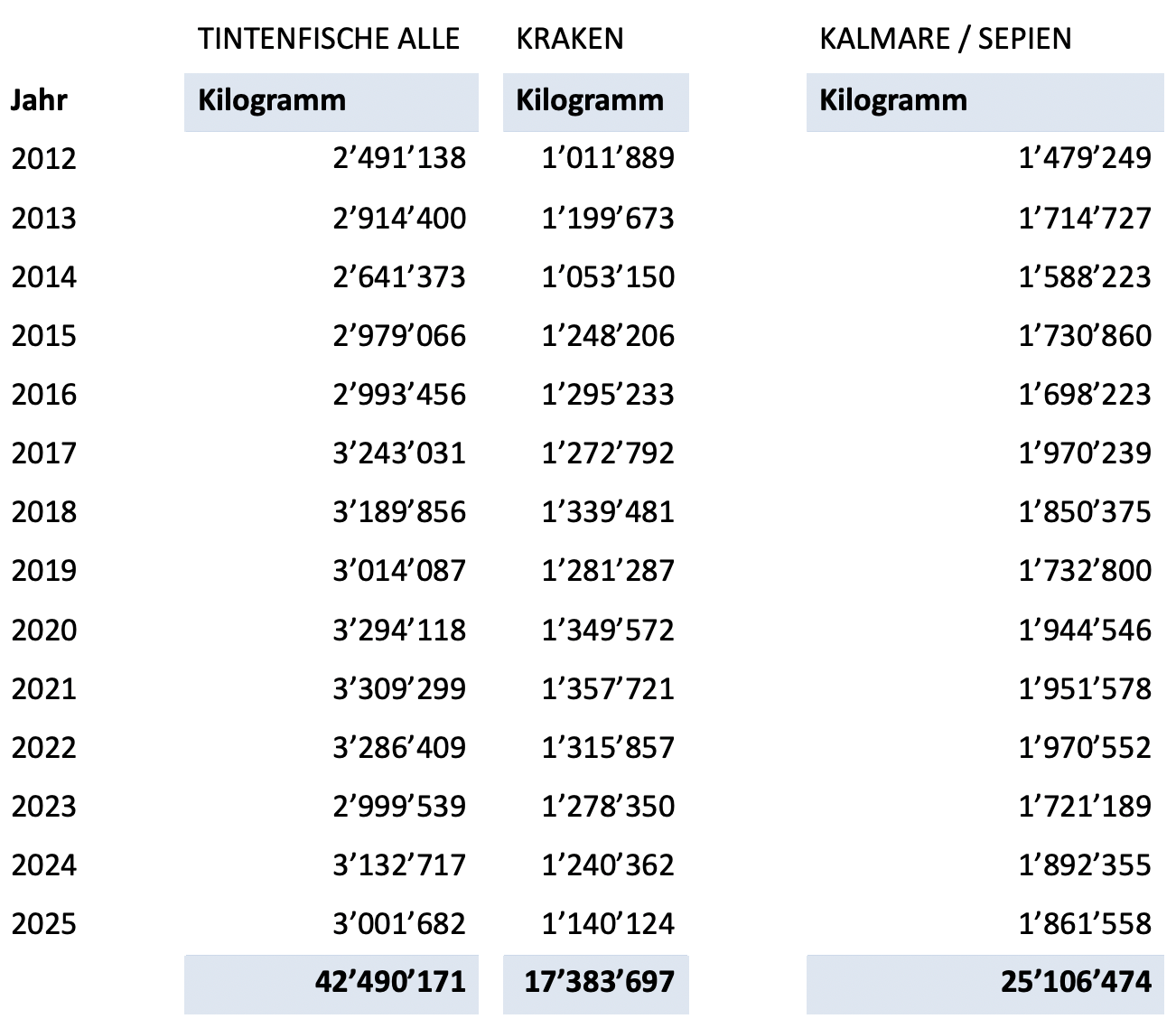The image size is (1176, 1028).
Task: Click Kilogramm header under KRAKEN
Action: point(590,100)
